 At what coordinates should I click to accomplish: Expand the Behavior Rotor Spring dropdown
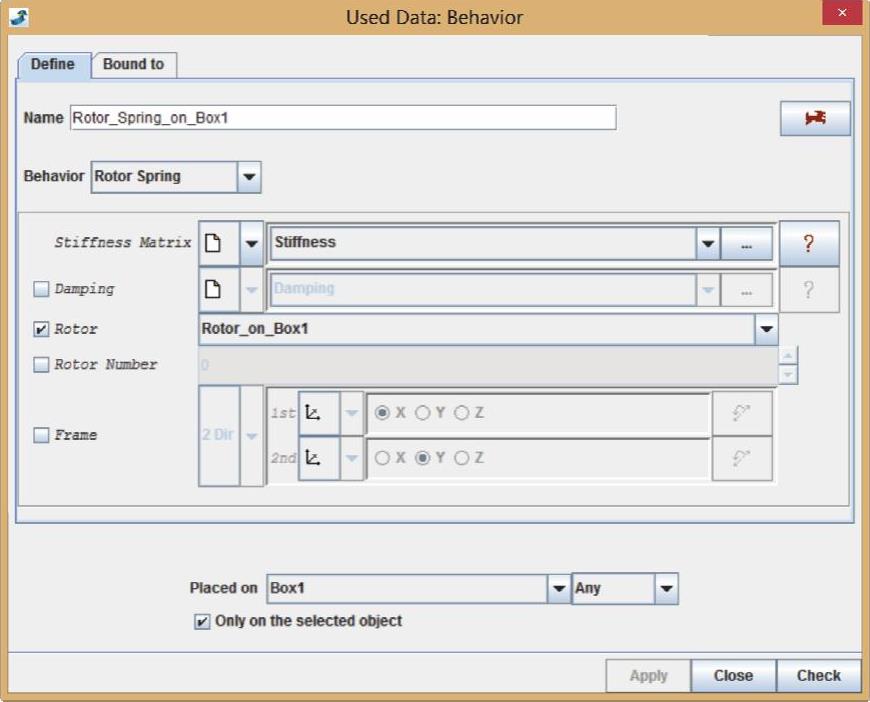click(249, 177)
